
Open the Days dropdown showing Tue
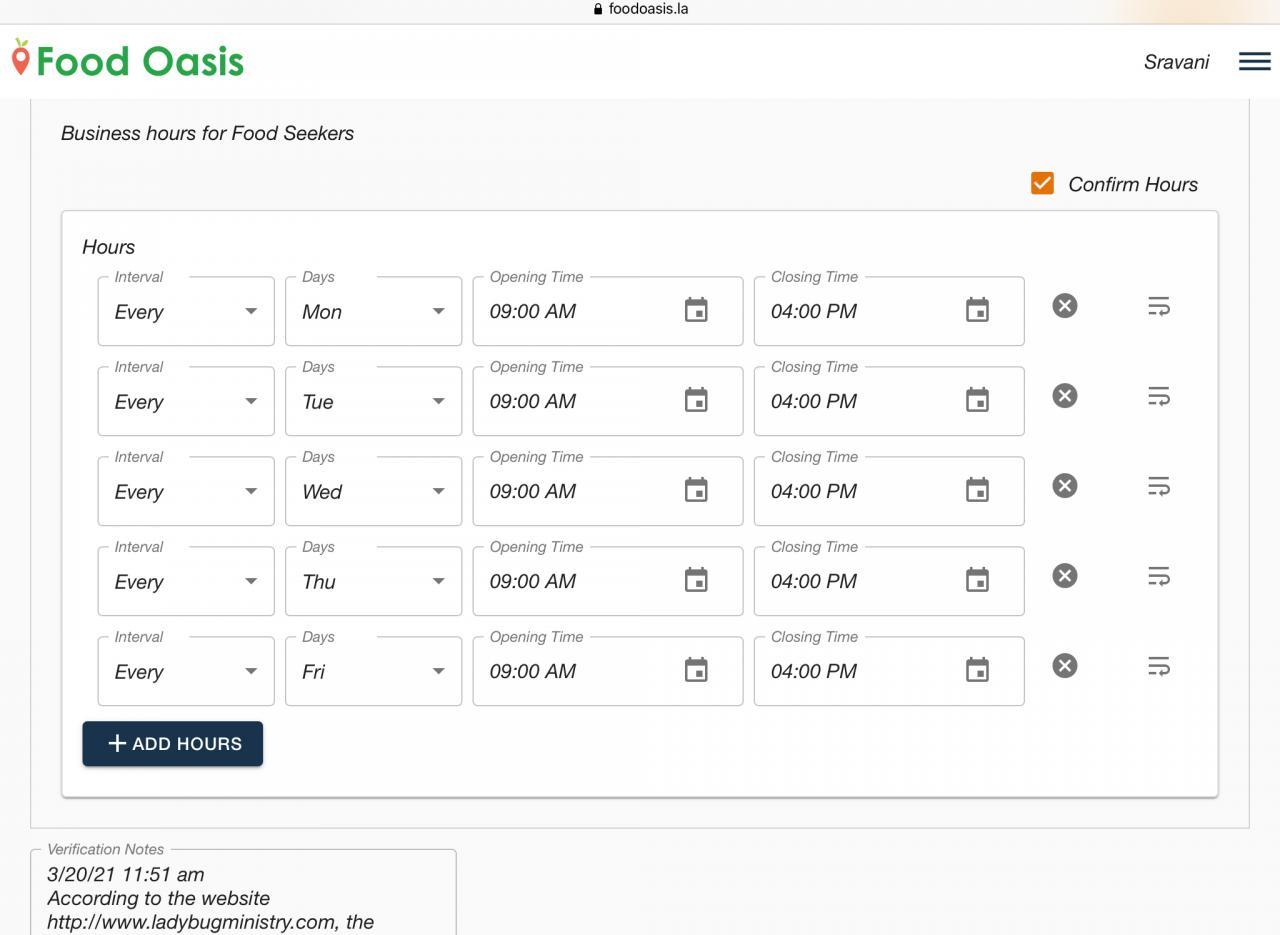374,401
